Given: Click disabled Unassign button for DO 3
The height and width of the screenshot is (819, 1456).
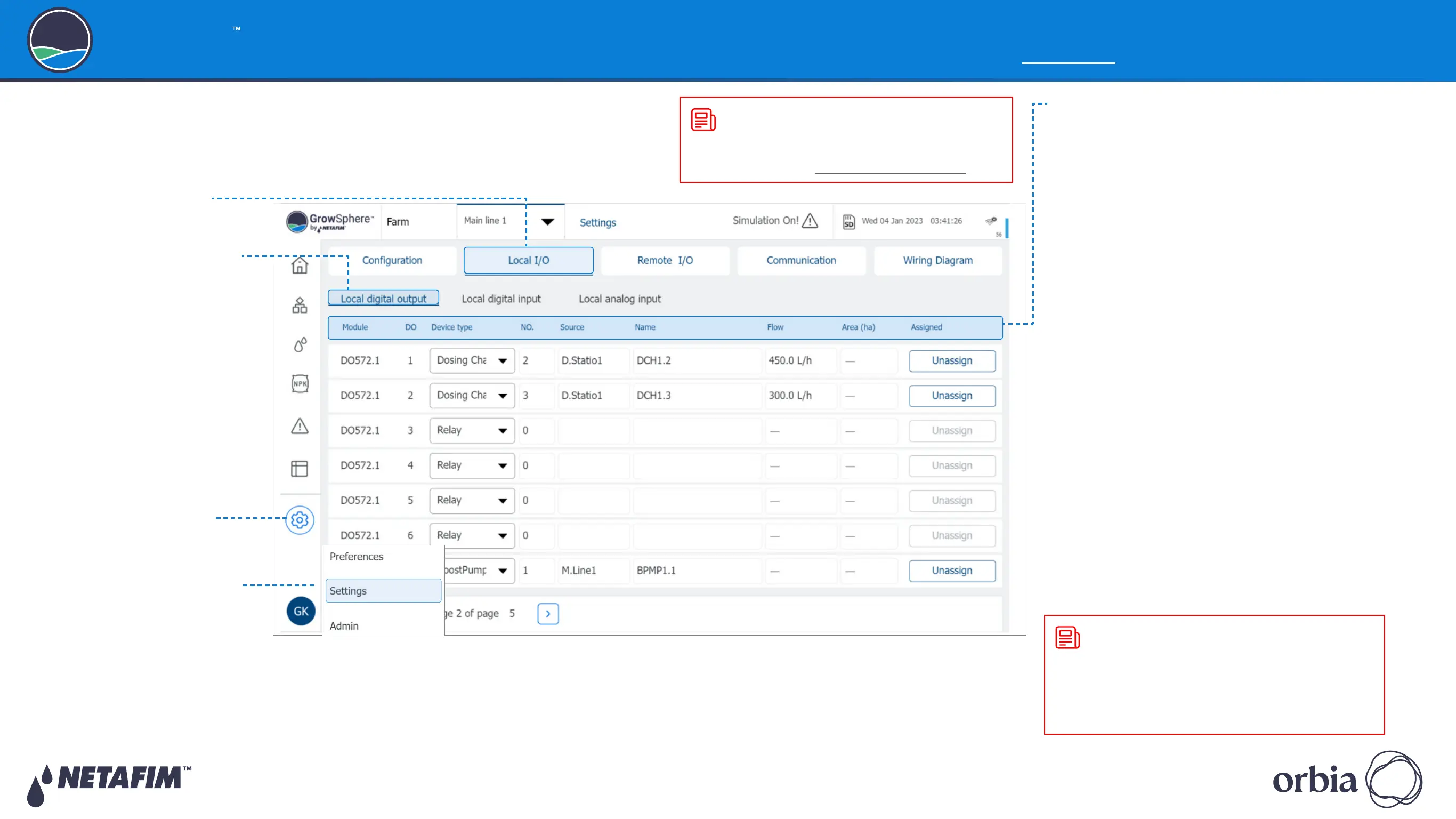Looking at the screenshot, I should [x=952, y=431].
